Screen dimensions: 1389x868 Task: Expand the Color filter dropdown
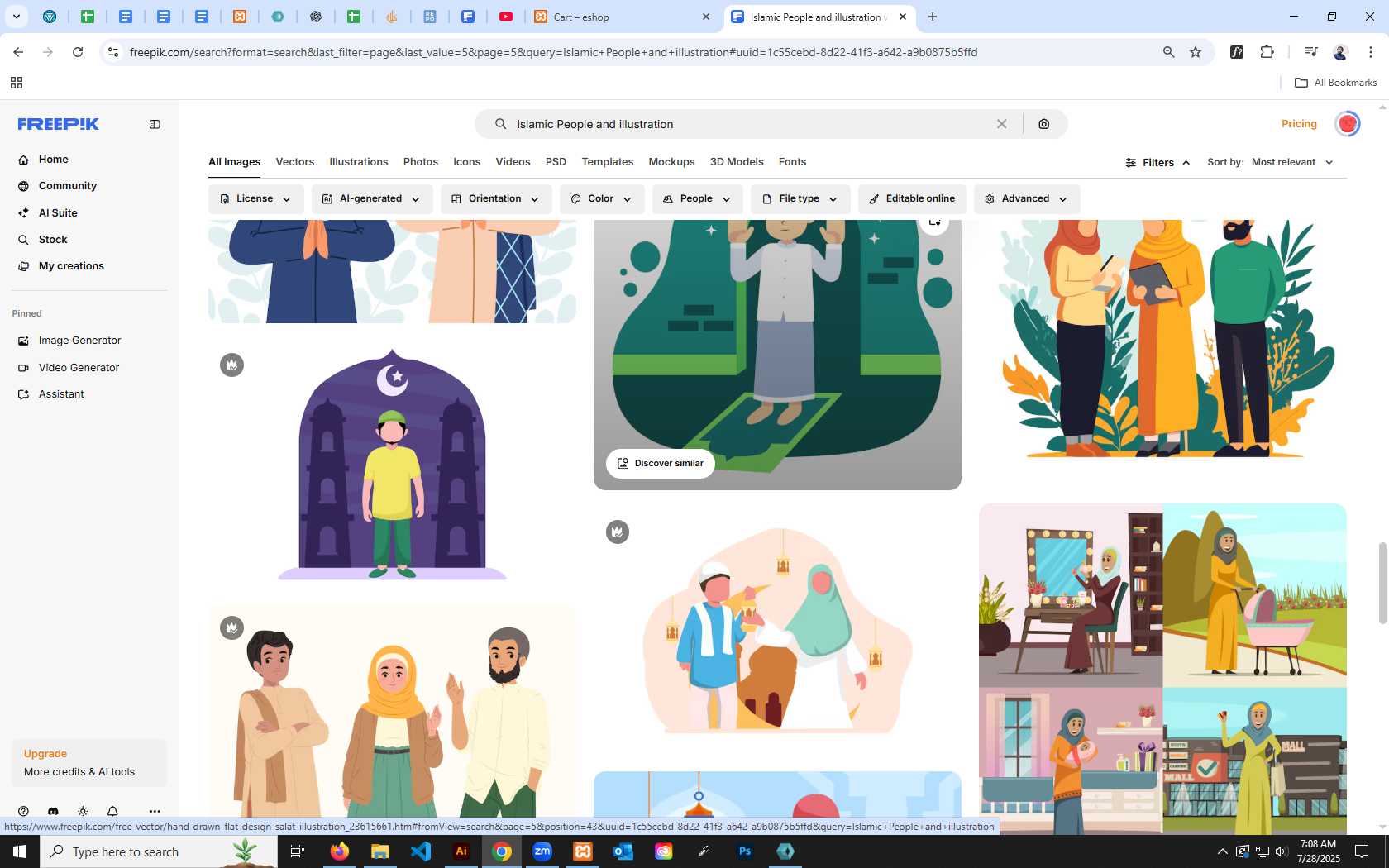pyautogui.click(x=601, y=199)
